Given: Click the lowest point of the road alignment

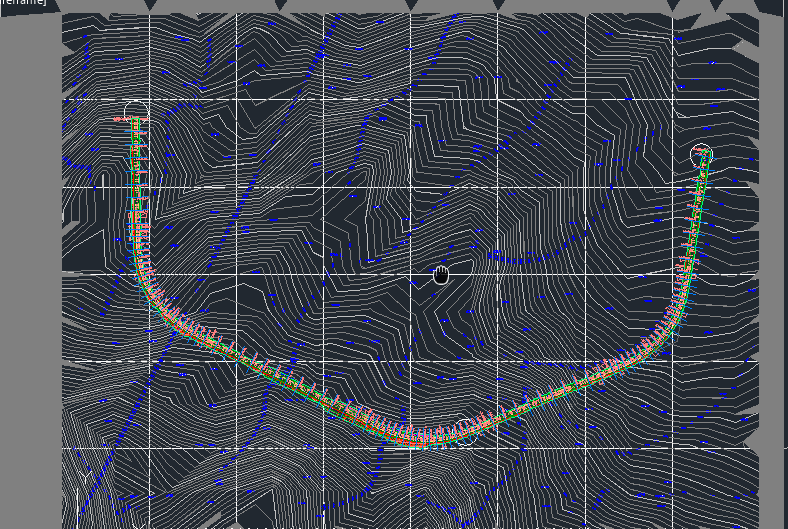Looking at the screenshot, I should [x=420, y=438].
